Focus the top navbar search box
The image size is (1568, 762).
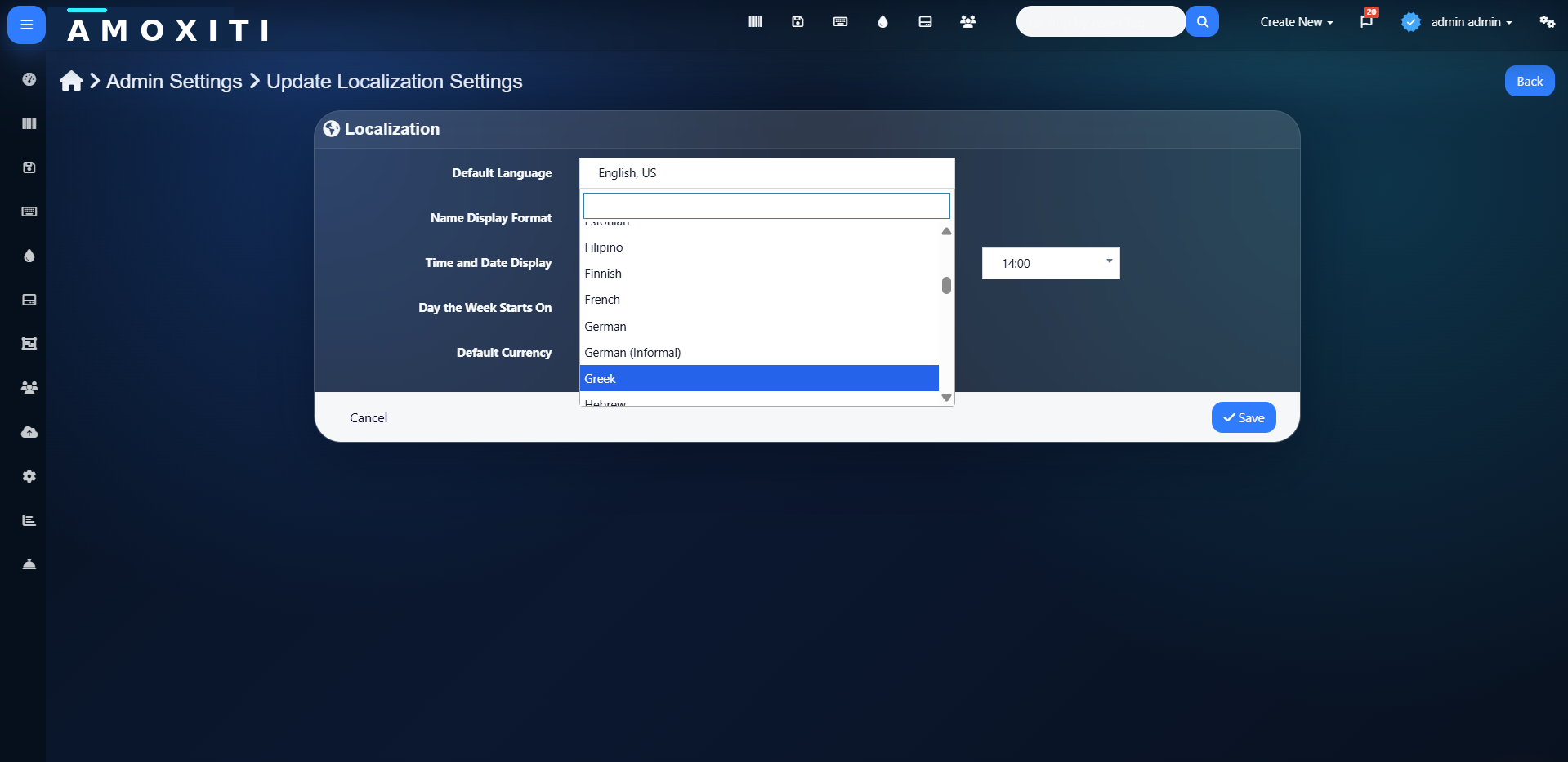click(x=1101, y=22)
